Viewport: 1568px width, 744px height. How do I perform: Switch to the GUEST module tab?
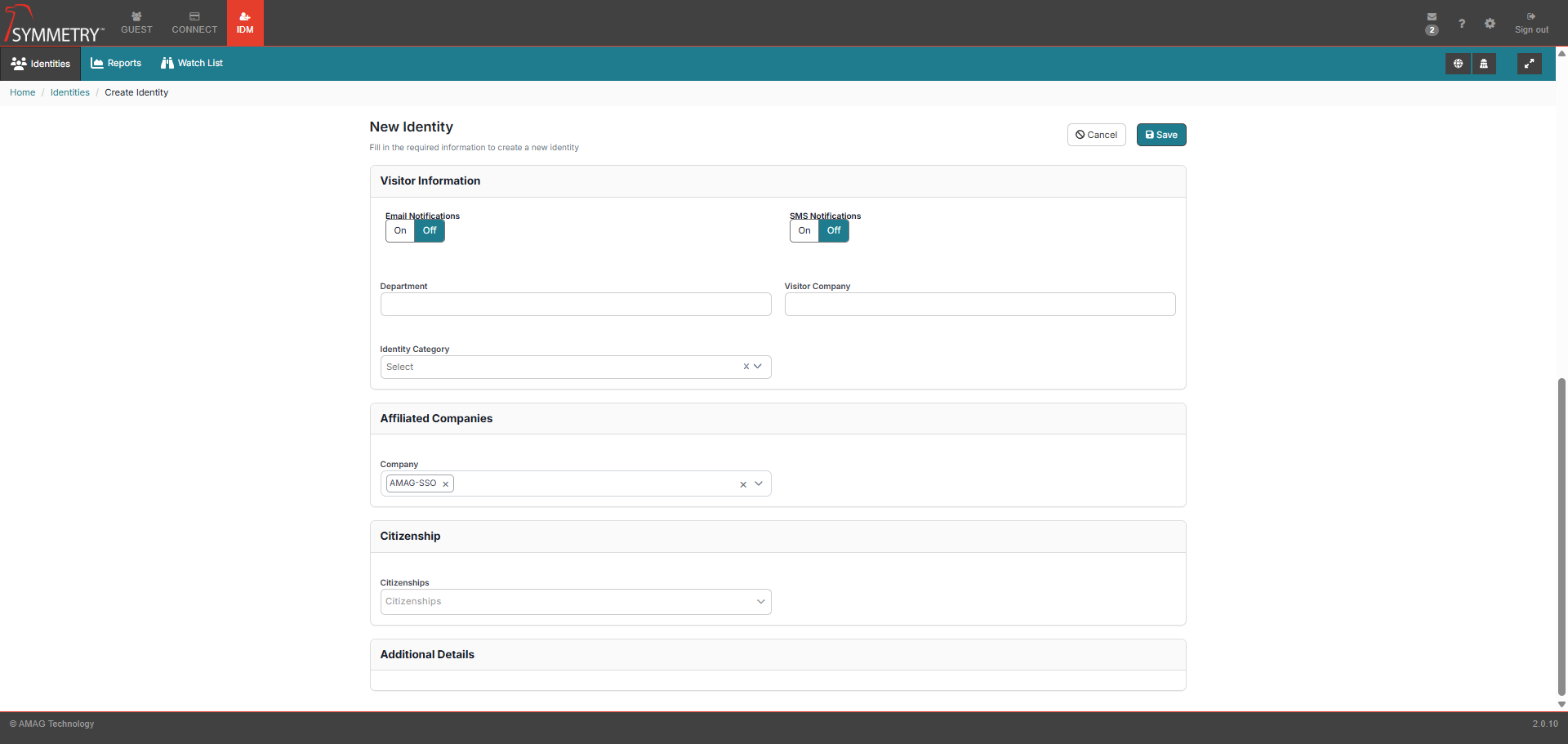point(136,23)
